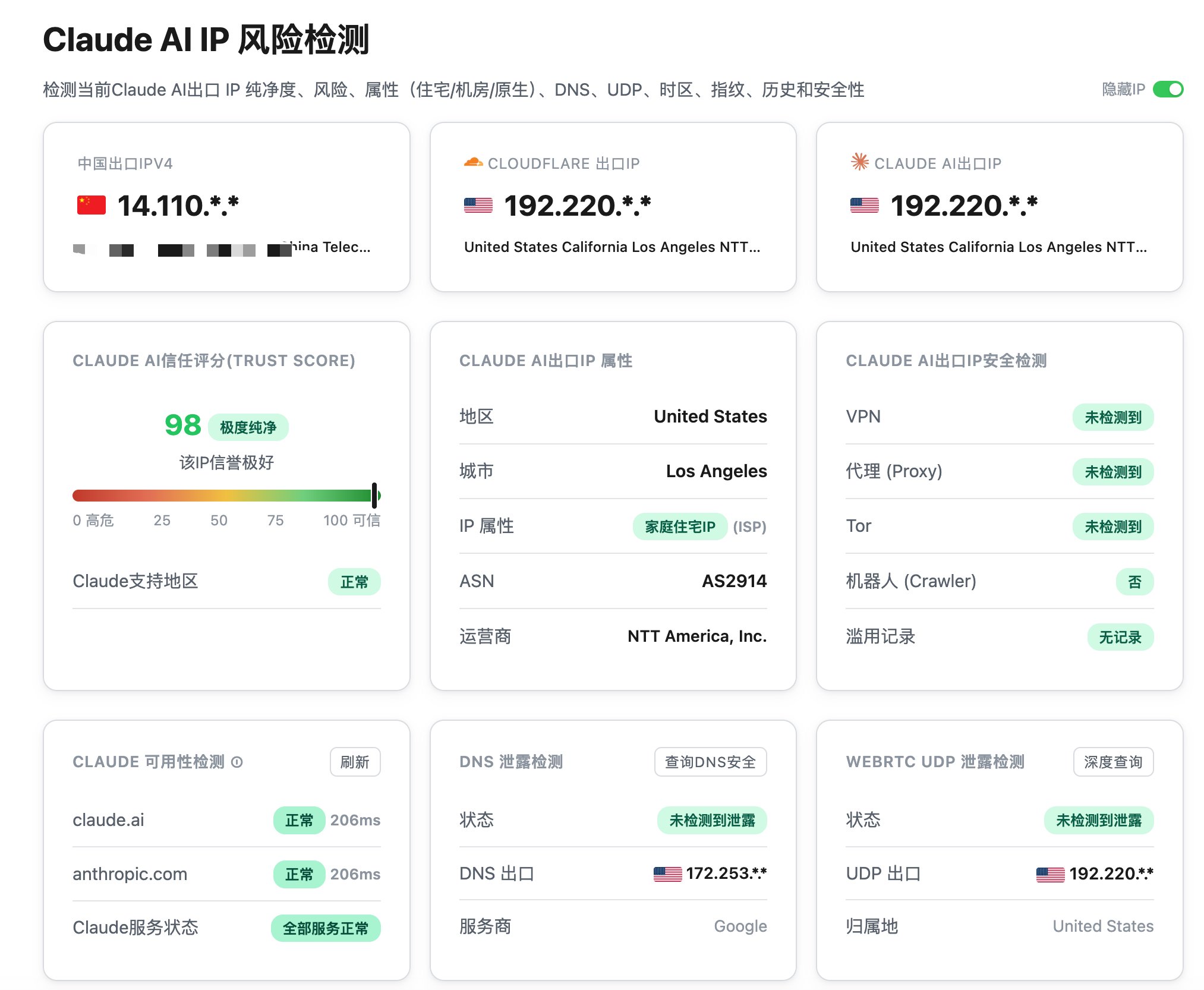
Task: Click the 206ms latency in the claude.ai row
Action: click(x=355, y=820)
